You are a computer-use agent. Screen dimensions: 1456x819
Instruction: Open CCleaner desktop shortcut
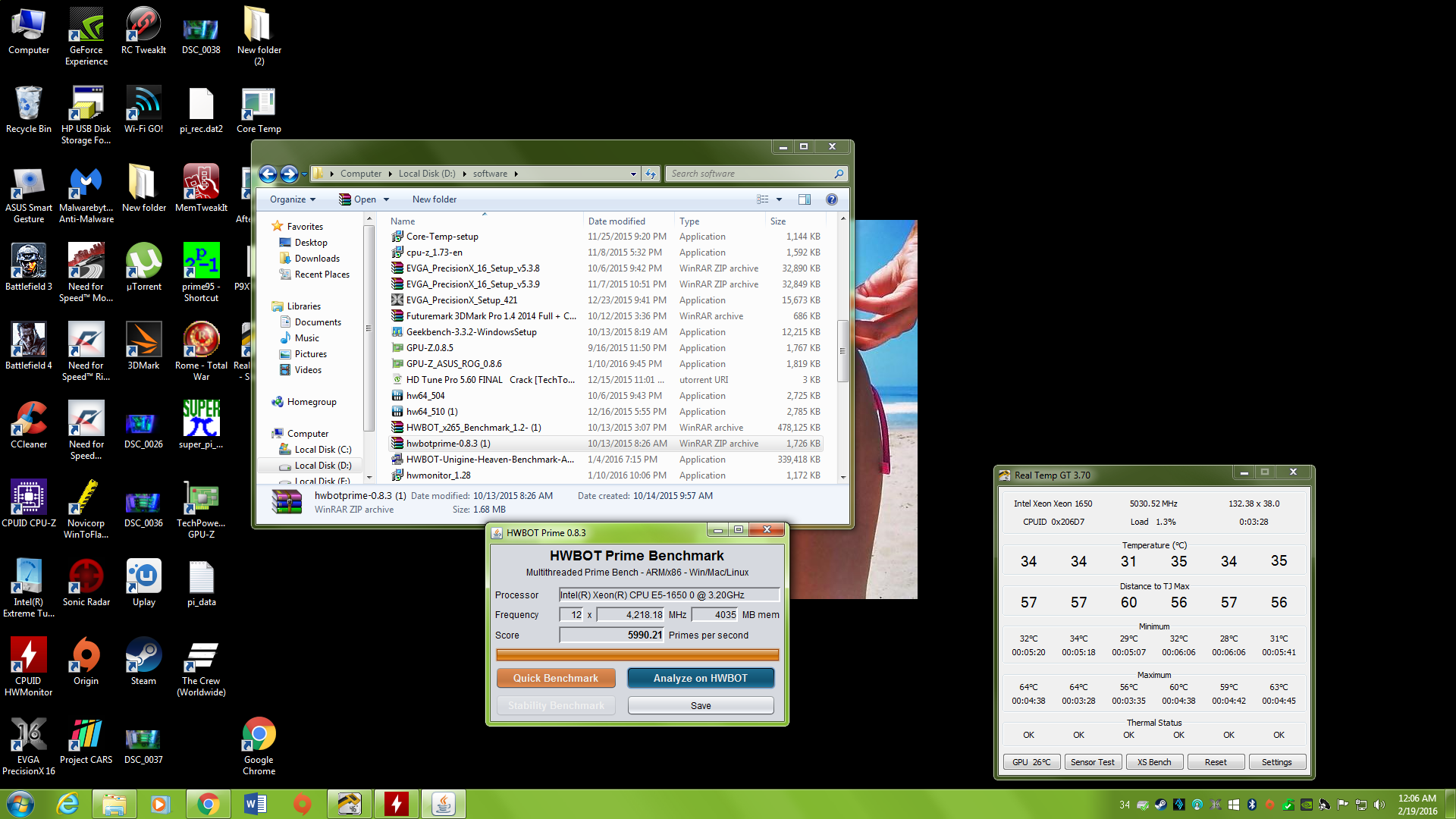click(29, 425)
